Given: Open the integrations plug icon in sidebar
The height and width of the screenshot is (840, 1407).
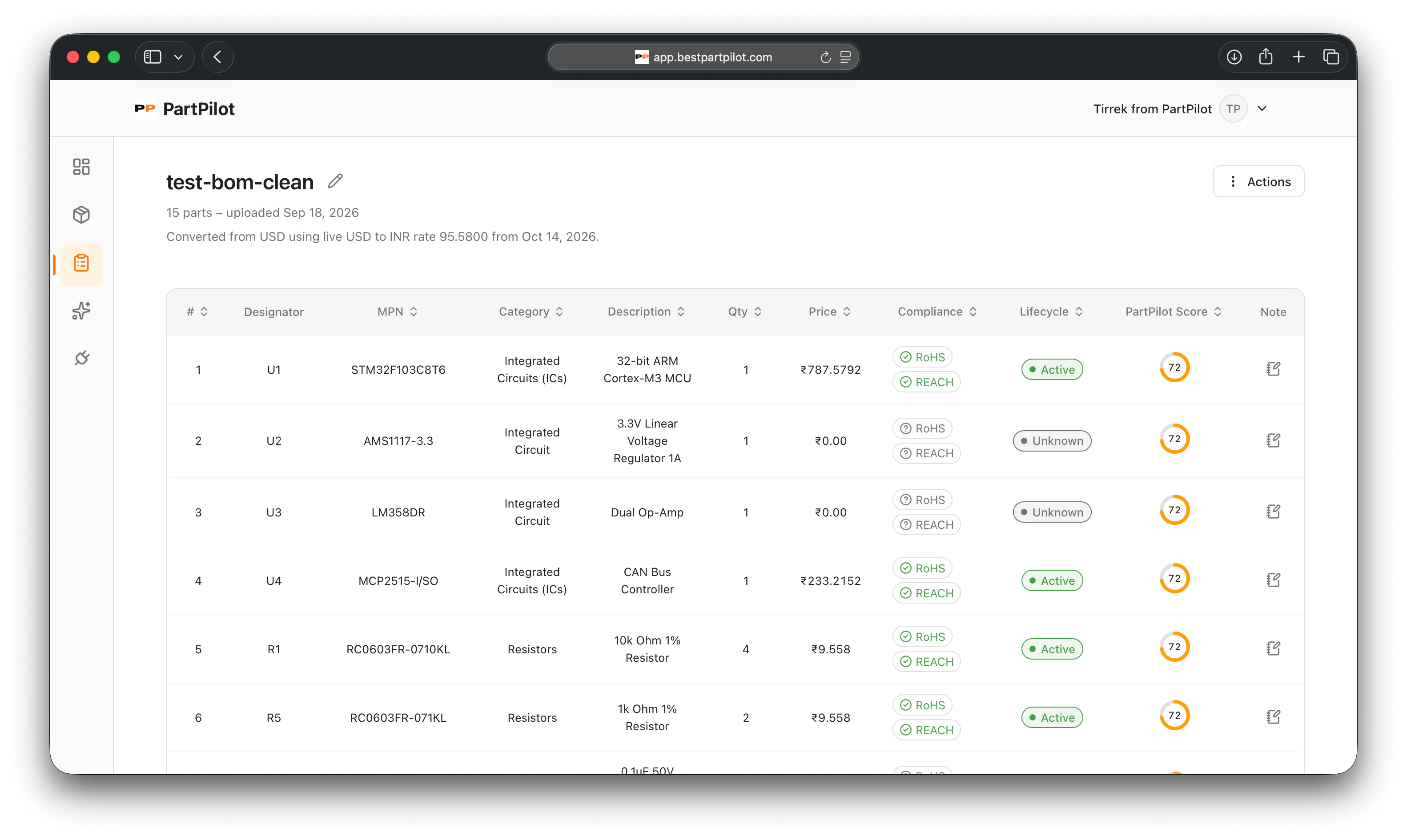Looking at the screenshot, I should pos(81,358).
